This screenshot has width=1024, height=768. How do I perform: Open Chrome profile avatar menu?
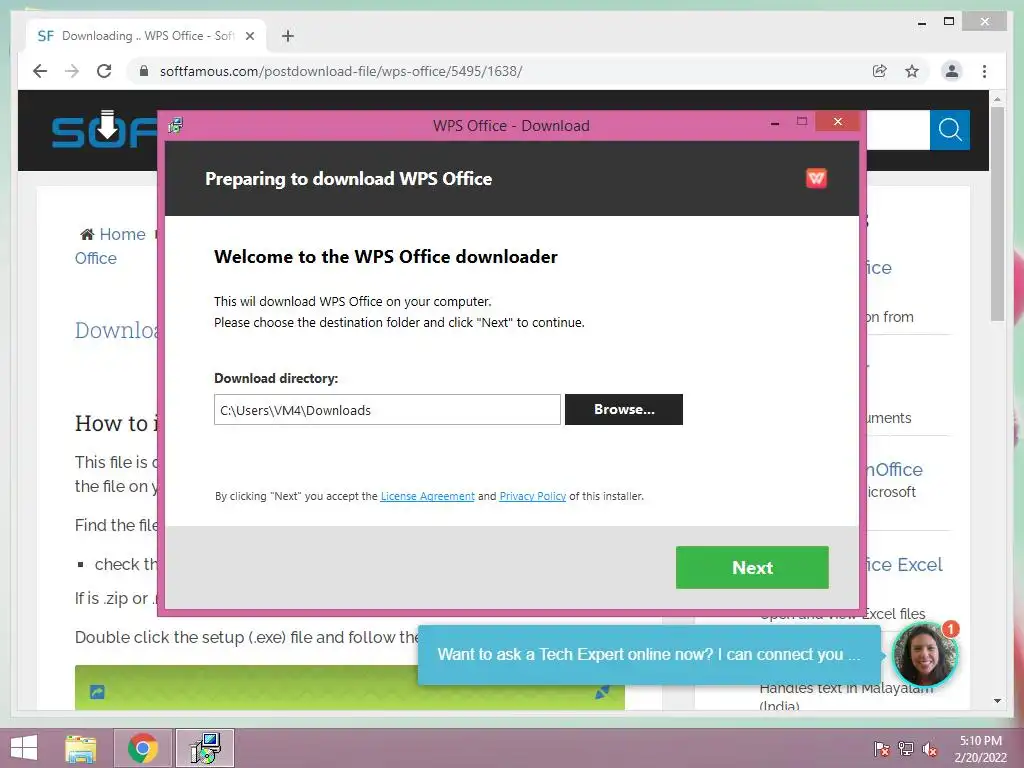pos(952,71)
